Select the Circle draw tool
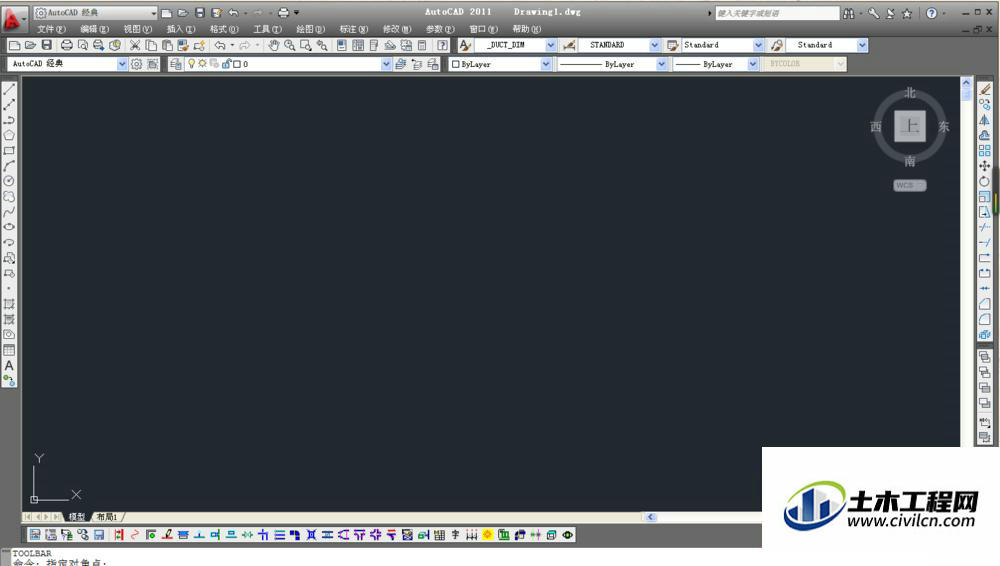1000x566 pixels. point(9,181)
